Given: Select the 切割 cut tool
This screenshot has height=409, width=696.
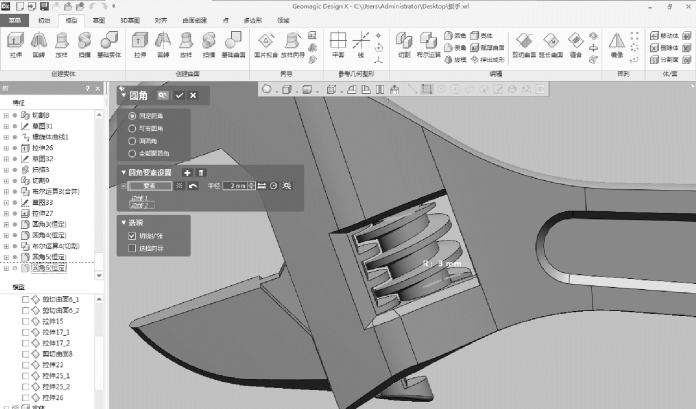Looking at the screenshot, I should click(x=404, y=45).
